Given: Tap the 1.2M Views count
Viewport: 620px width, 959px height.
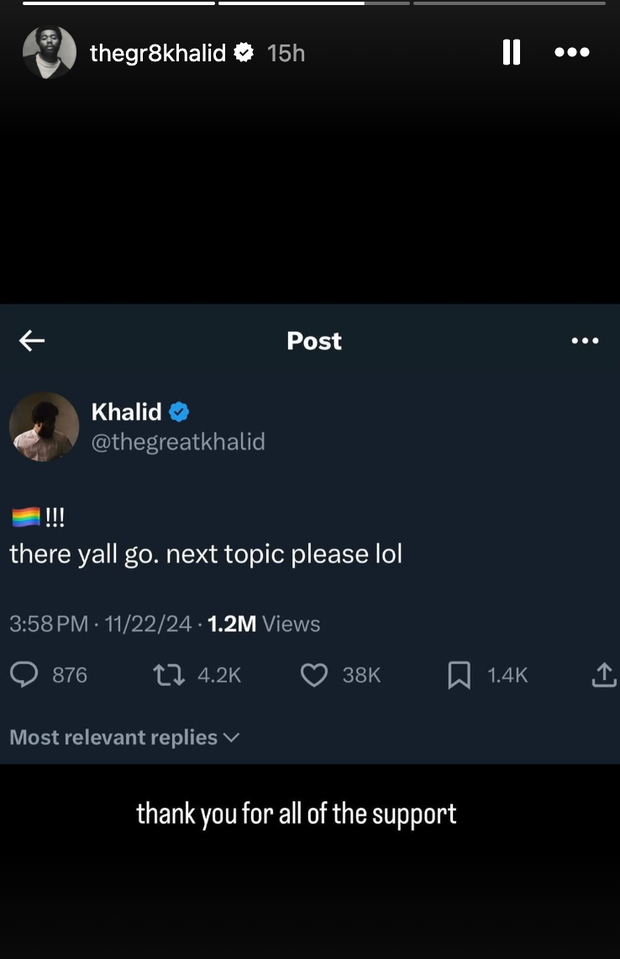Looking at the screenshot, I should (x=263, y=624).
